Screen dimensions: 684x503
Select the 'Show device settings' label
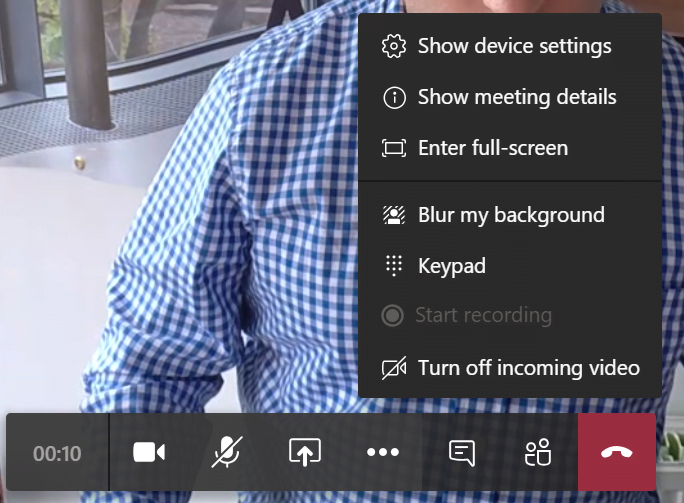pyautogui.click(x=514, y=46)
